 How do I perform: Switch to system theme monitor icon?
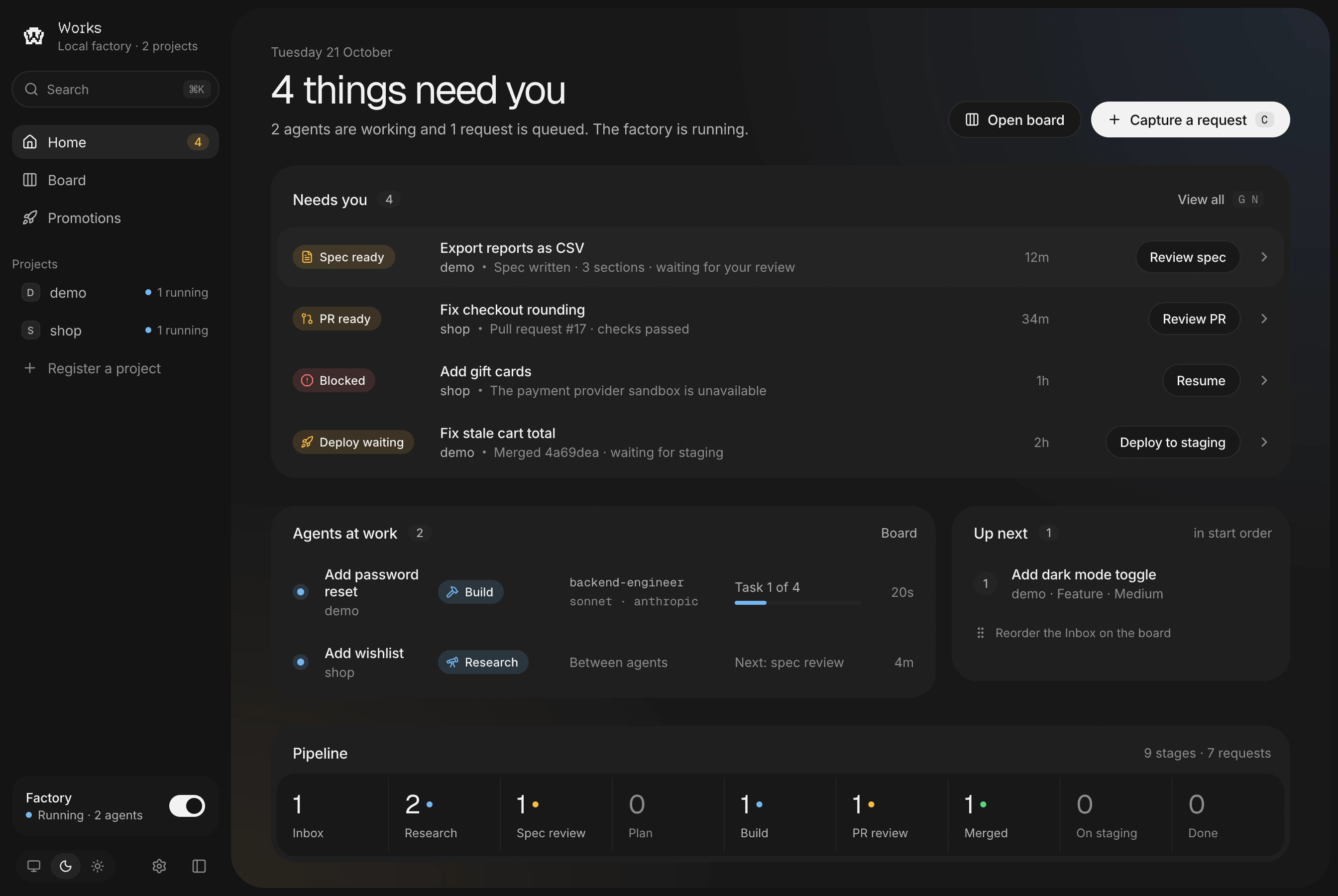34,866
